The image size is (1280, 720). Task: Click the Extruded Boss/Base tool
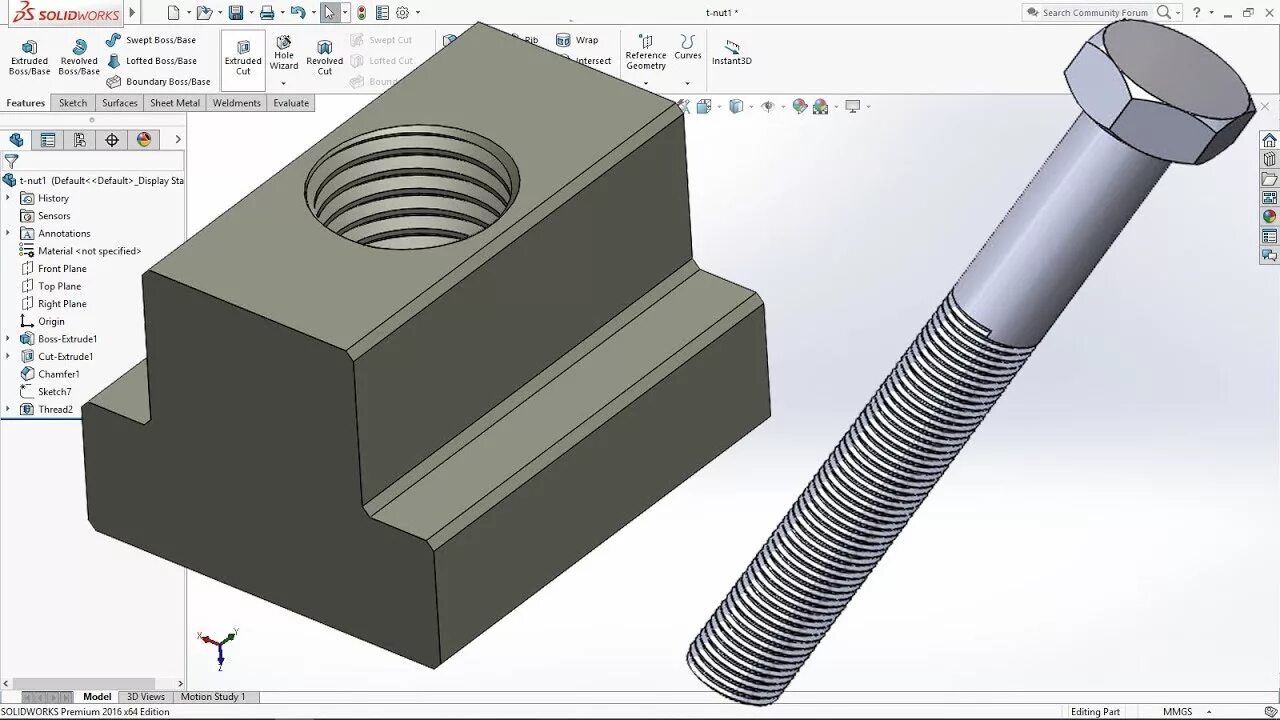coord(29,58)
